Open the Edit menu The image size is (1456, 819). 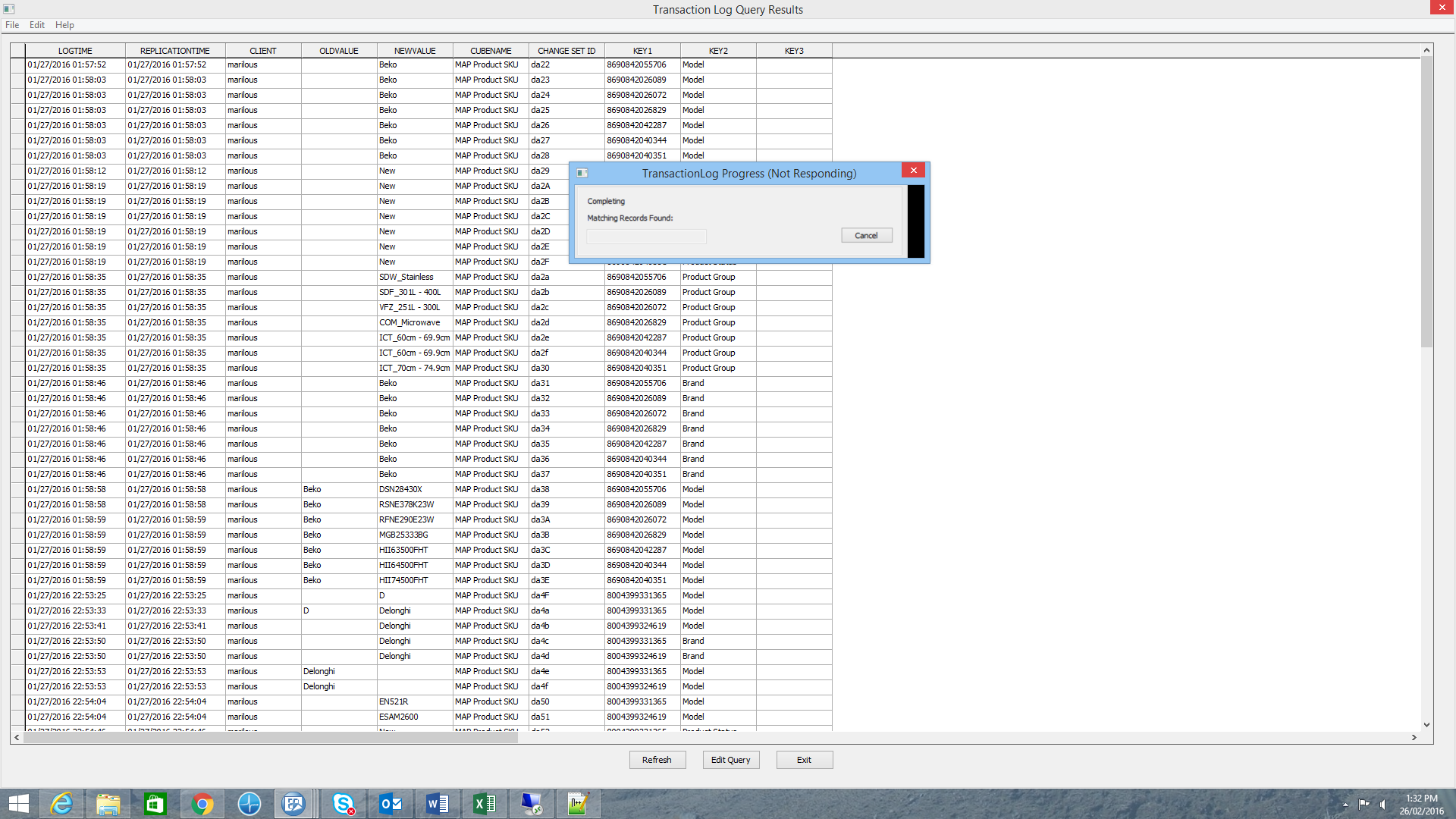(37, 25)
